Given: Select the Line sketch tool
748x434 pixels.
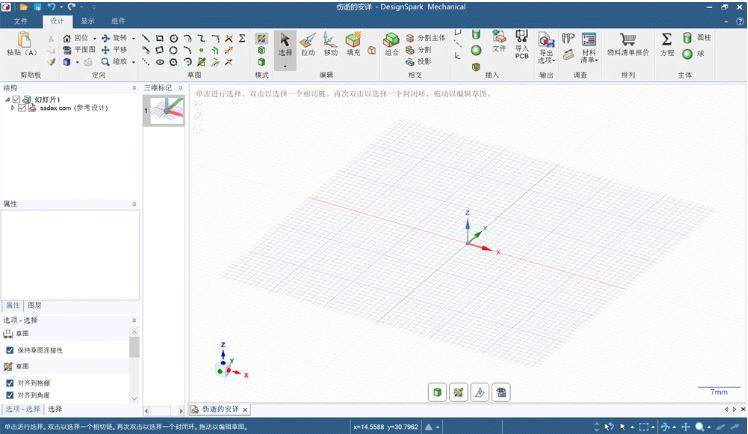Looking at the screenshot, I should pos(146,38).
